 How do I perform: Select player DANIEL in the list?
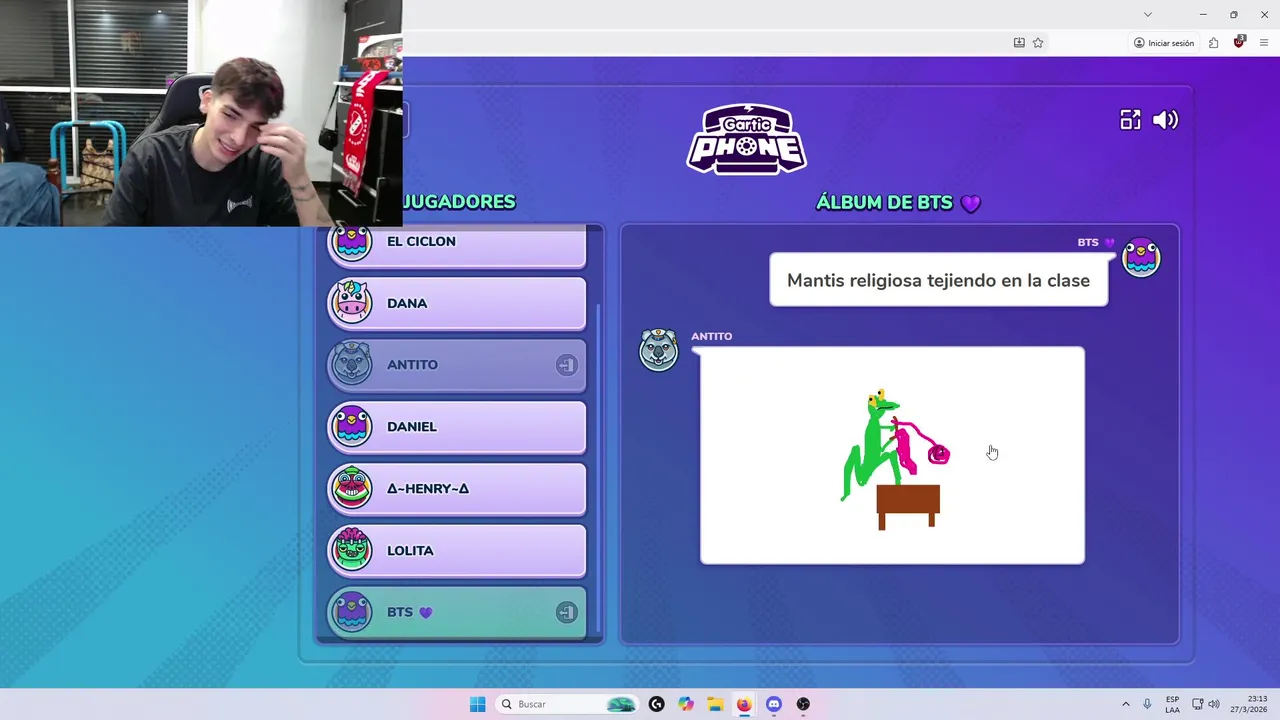(x=457, y=427)
